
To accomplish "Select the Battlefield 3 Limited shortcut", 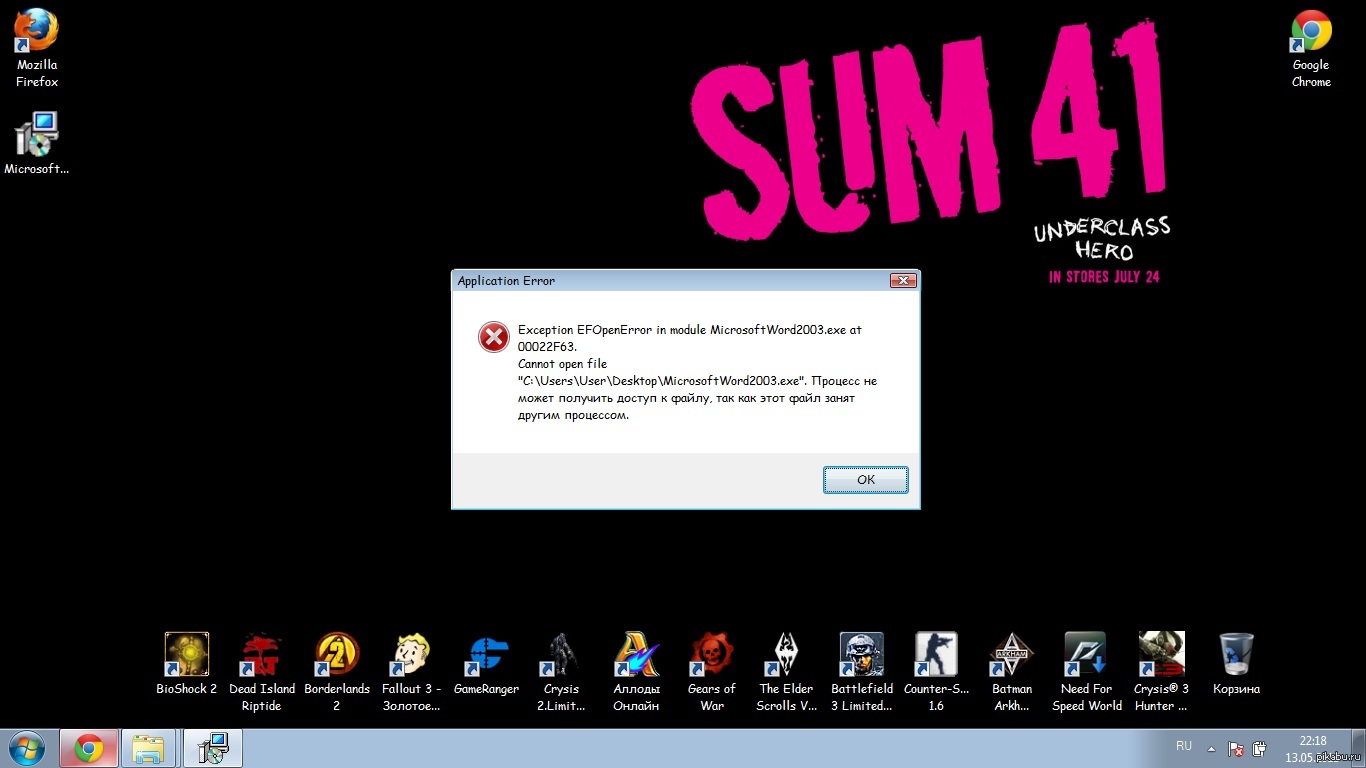I will click(x=862, y=672).
